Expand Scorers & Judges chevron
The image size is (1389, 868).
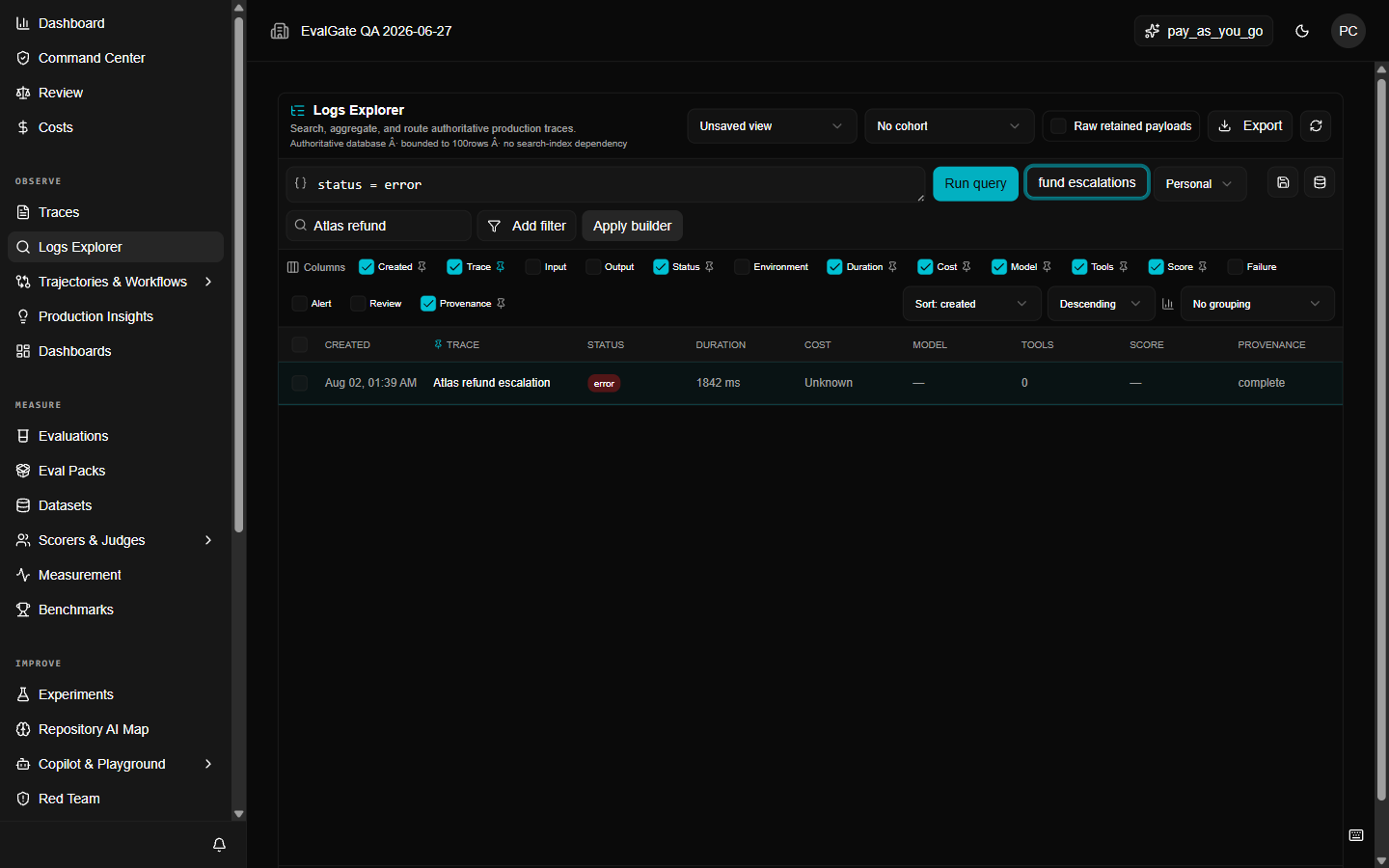pyautogui.click(x=208, y=540)
